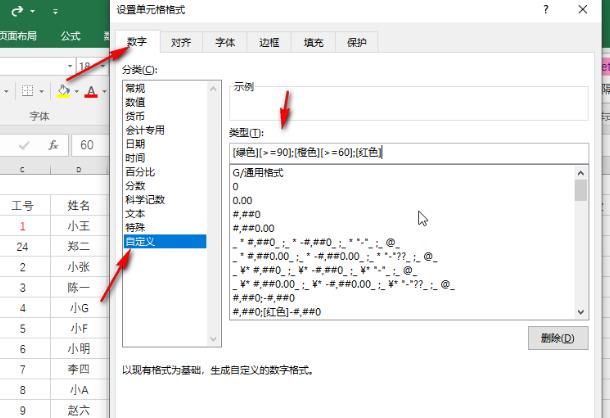The width and height of the screenshot is (610, 418).
Task: Select column D header
Action: coord(79,169)
